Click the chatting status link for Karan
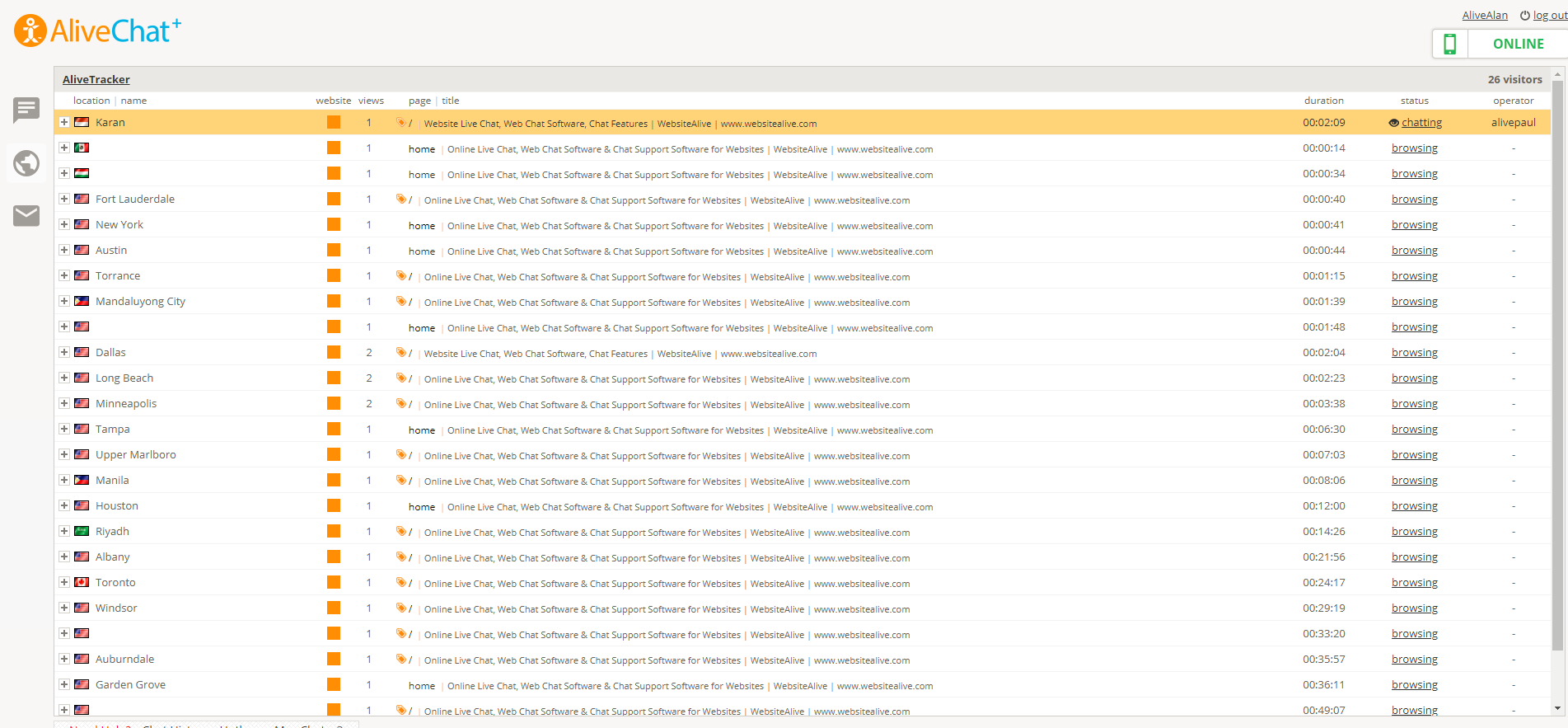Image resolution: width=1568 pixels, height=728 pixels. pyautogui.click(x=1422, y=122)
